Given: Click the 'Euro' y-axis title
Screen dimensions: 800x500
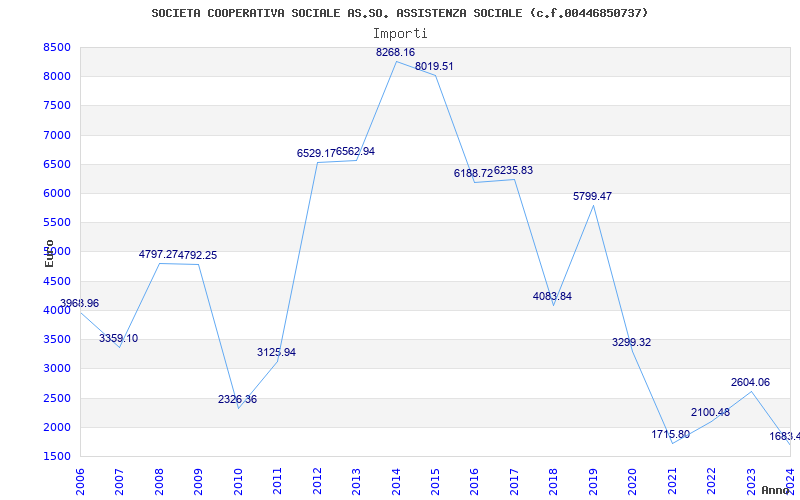Looking at the screenshot, I should pyautogui.click(x=49, y=253).
